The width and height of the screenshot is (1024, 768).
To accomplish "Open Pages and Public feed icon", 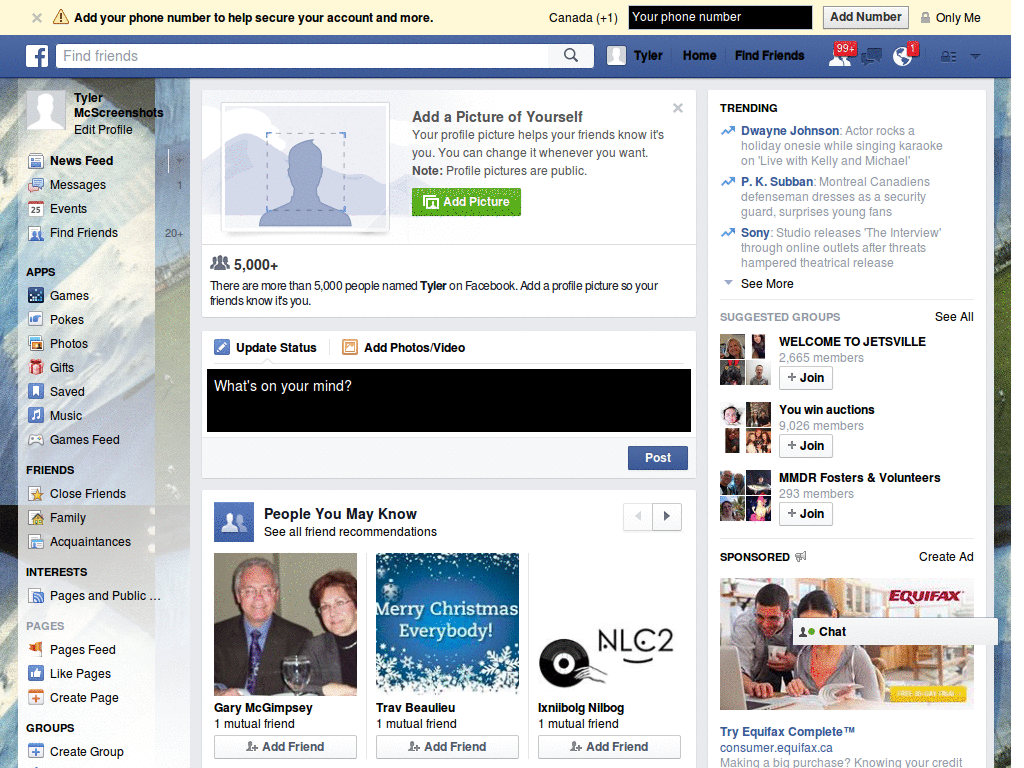I will click(x=36, y=596).
